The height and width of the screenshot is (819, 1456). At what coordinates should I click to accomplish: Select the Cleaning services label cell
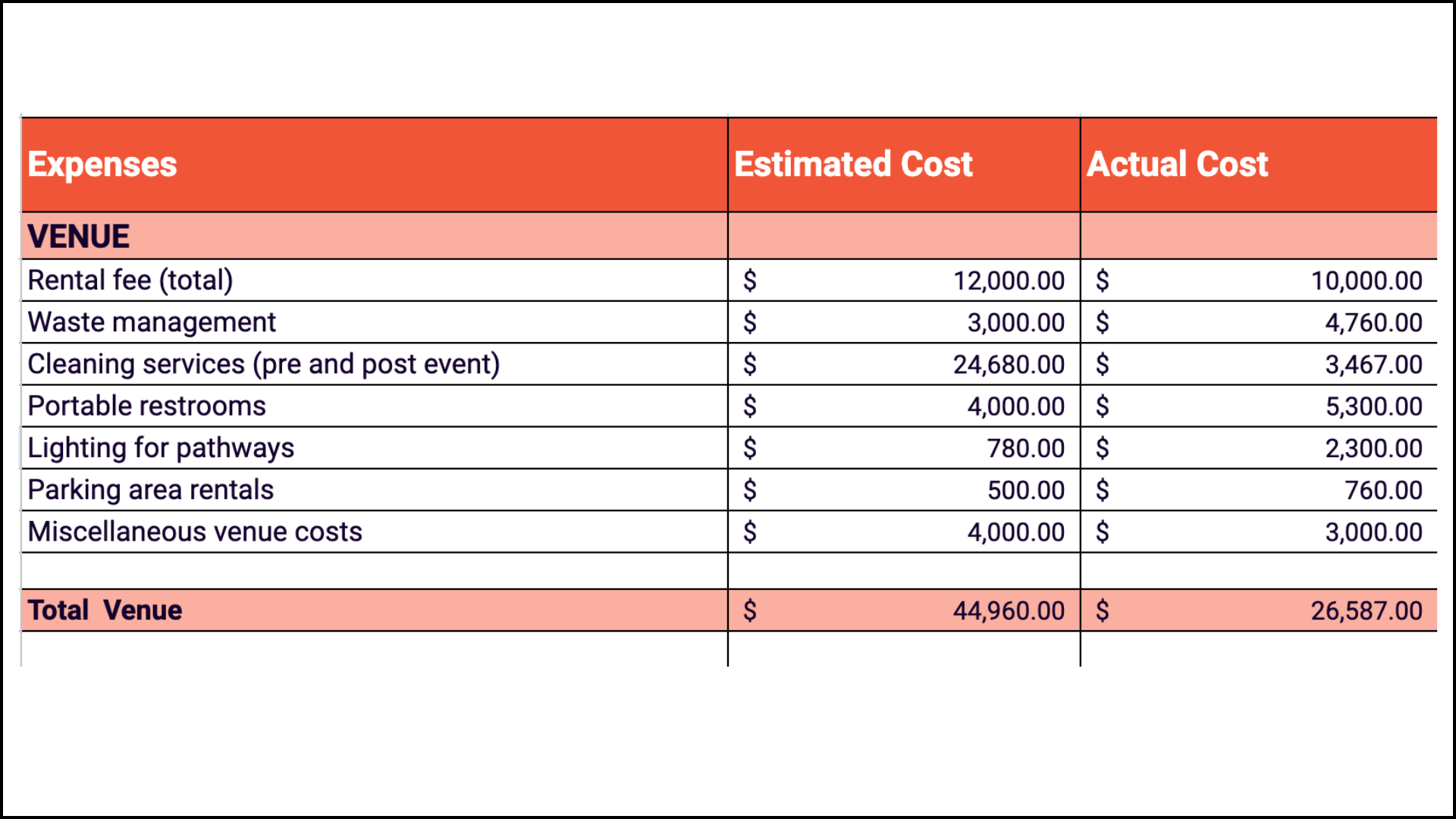tap(263, 365)
